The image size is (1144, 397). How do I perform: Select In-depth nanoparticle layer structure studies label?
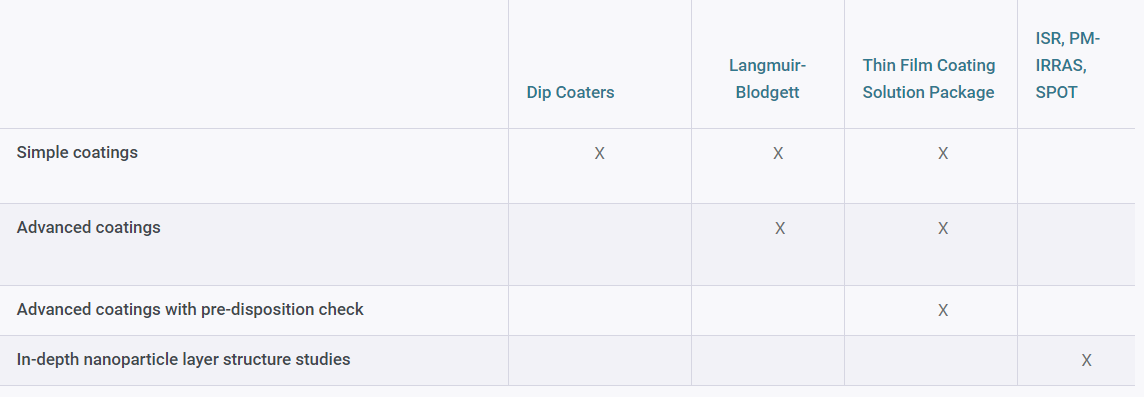[x=183, y=359]
